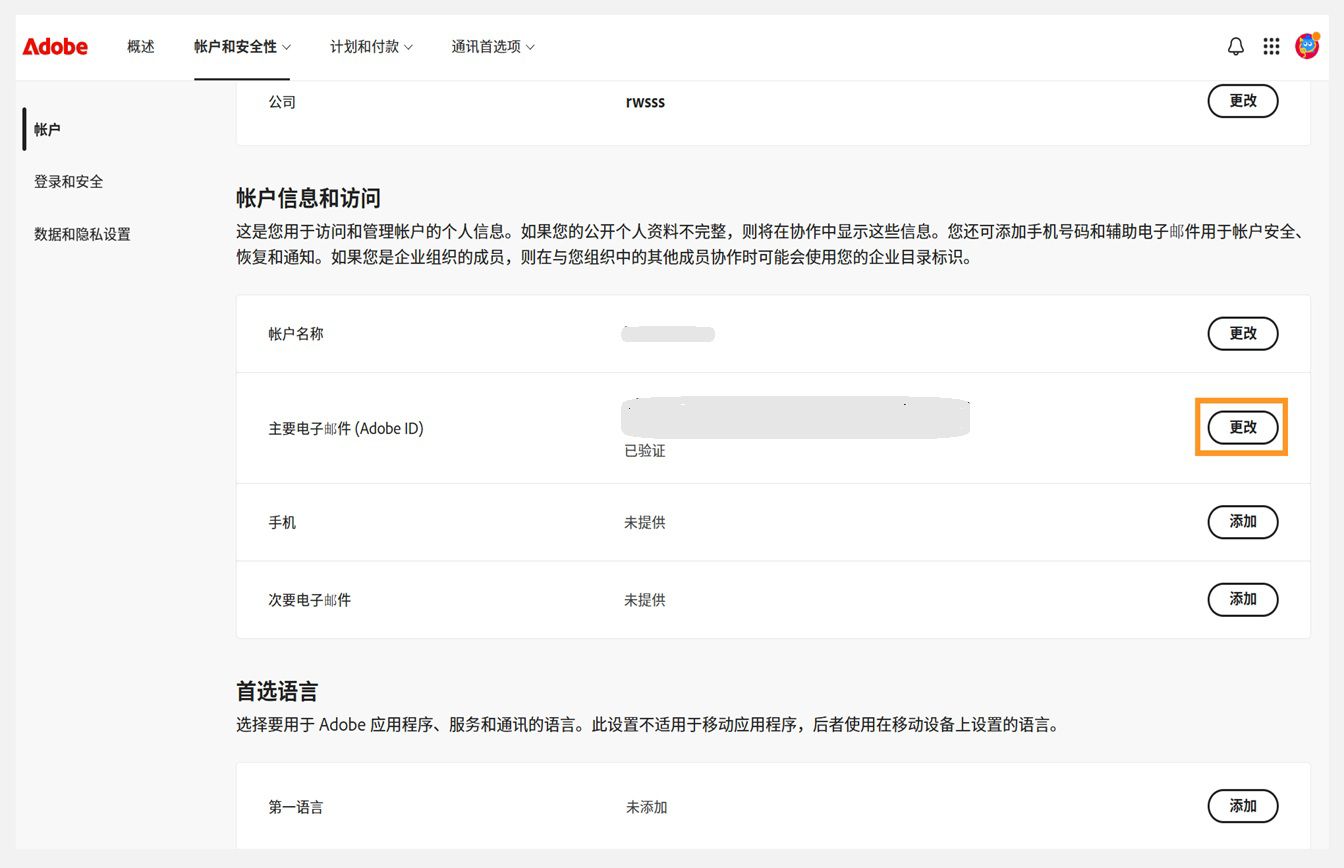This screenshot has width=1344, height=868.
Task: Click 添加 for 次要电子邮件
Action: (1242, 599)
